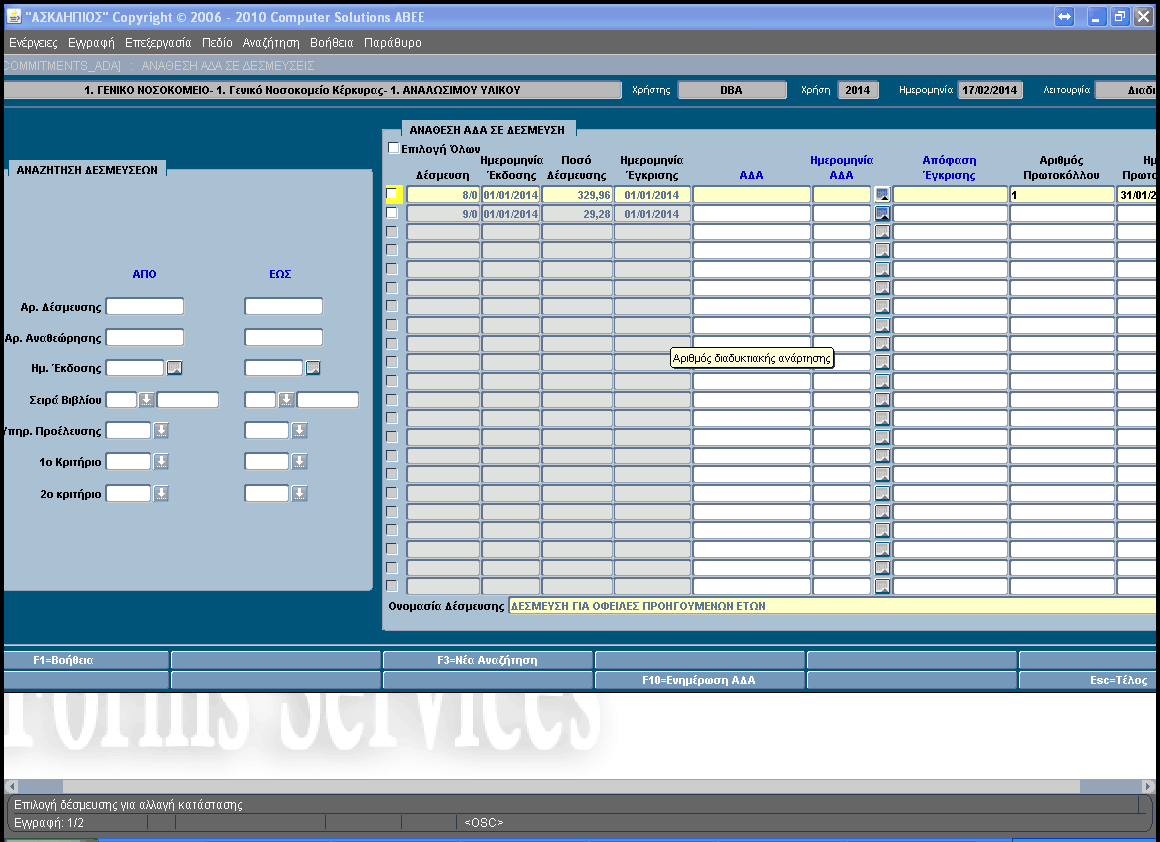Open Υπηρ. Προέλευσης ΑΠΟ dropdown list

(x=161, y=431)
